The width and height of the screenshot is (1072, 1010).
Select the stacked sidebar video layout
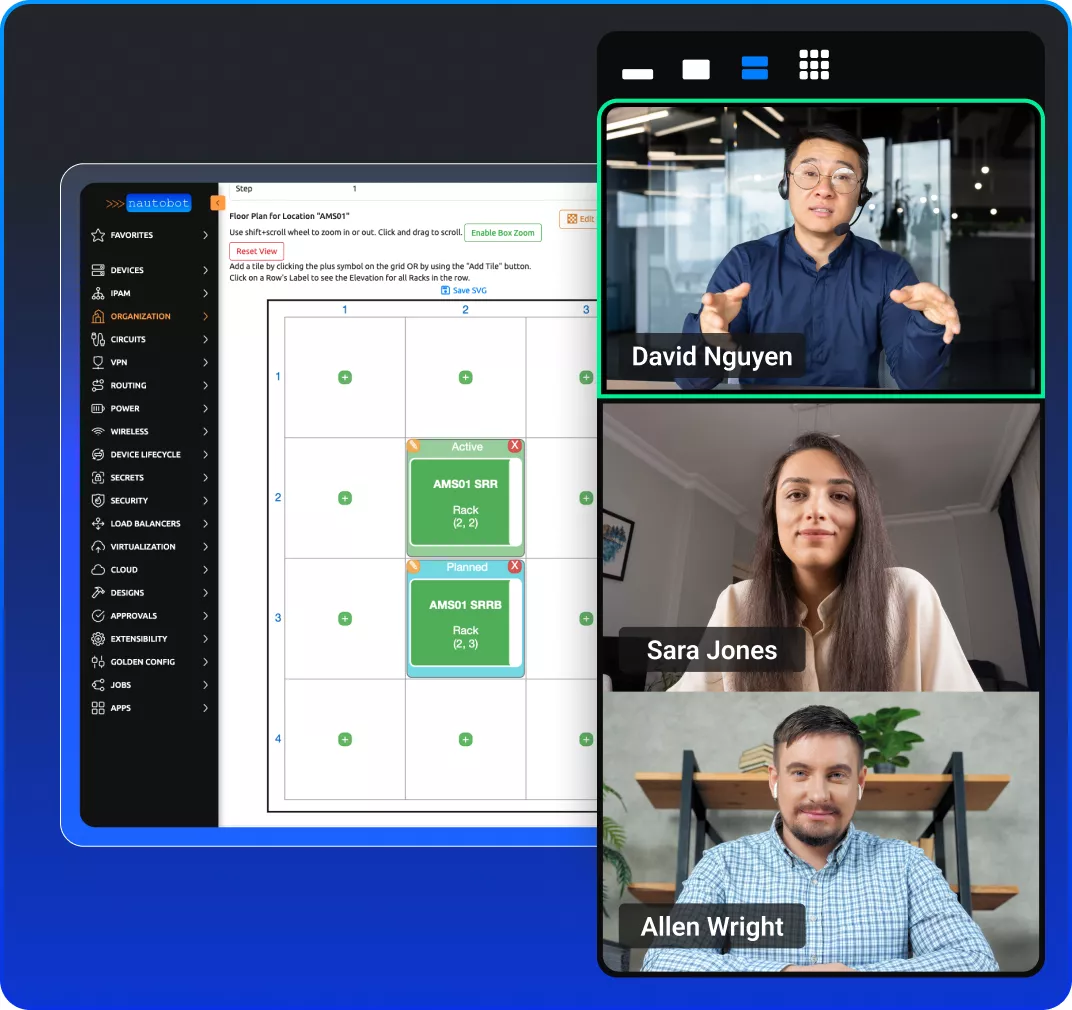pyautogui.click(x=755, y=68)
